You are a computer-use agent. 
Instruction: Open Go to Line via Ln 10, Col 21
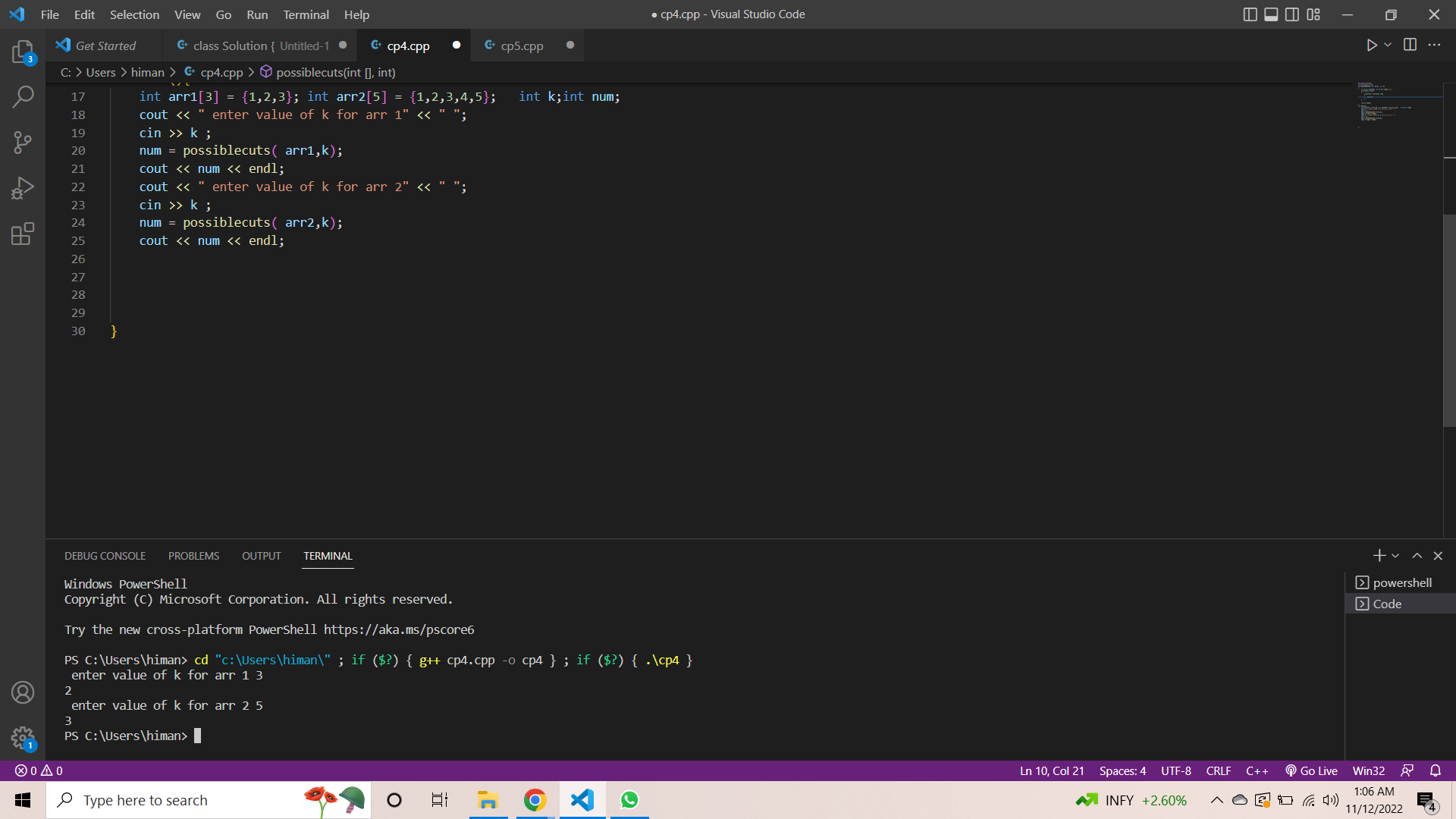click(x=1051, y=770)
